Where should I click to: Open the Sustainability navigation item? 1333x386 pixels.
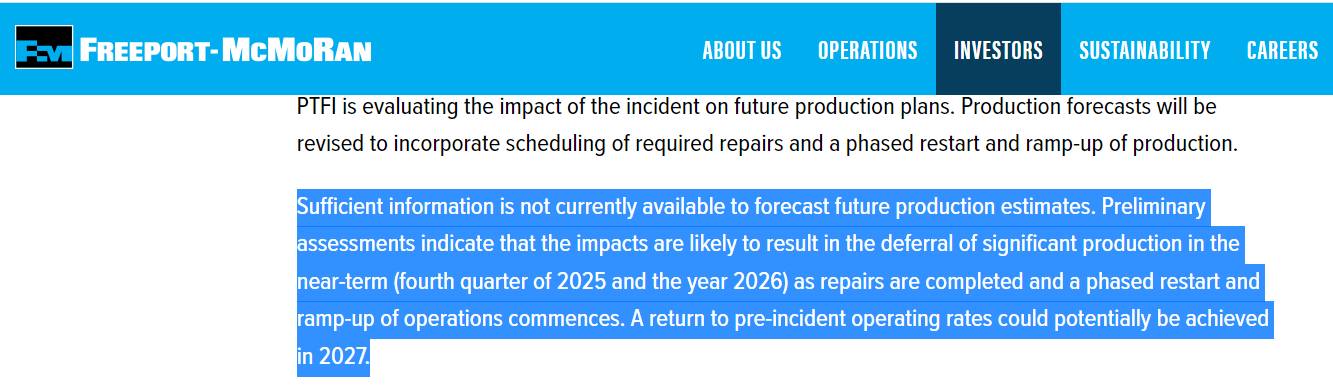click(1145, 50)
